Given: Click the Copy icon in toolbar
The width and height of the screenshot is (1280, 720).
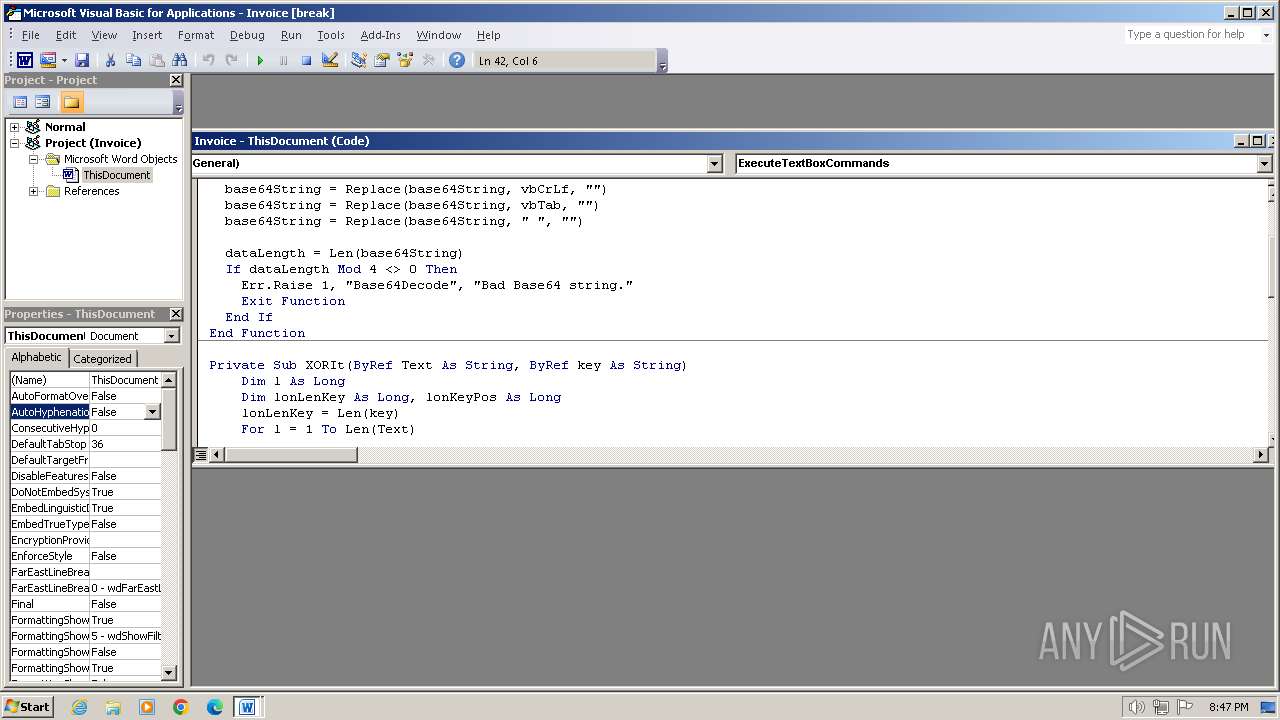Looking at the screenshot, I should pyautogui.click(x=133, y=61).
